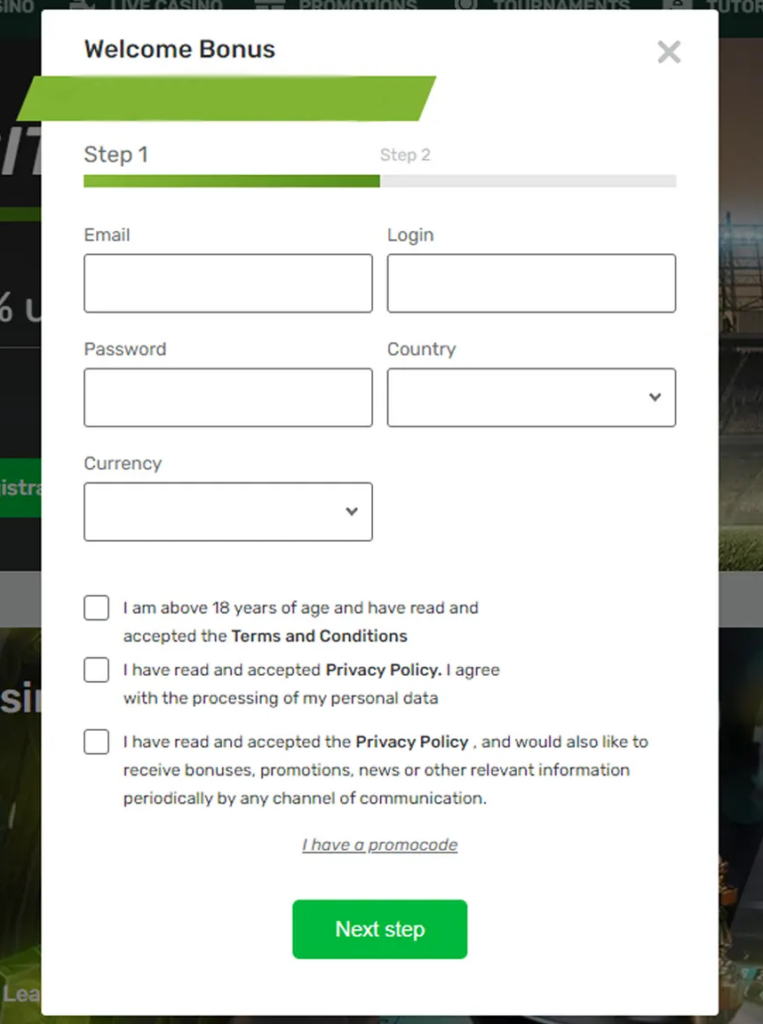Viewport: 763px width, 1024px height.
Task: Click the 'I have a promocode' link
Action: tap(380, 844)
